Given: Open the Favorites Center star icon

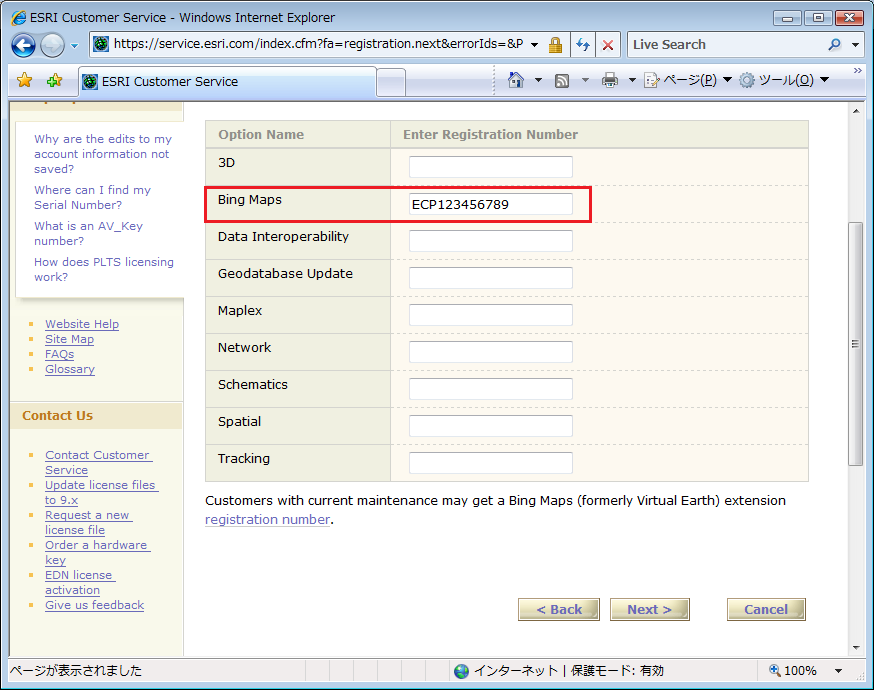Looking at the screenshot, I should pos(25,81).
